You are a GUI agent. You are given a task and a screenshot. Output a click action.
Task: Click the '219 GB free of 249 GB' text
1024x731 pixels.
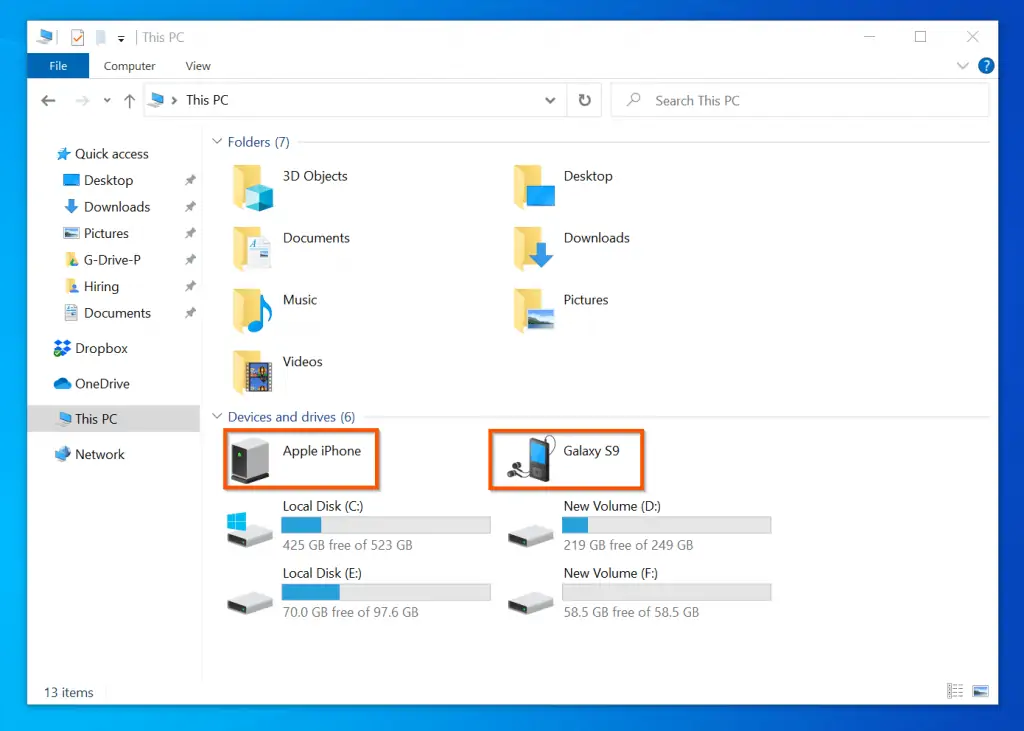pyautogui.click(x=628, y=545)
